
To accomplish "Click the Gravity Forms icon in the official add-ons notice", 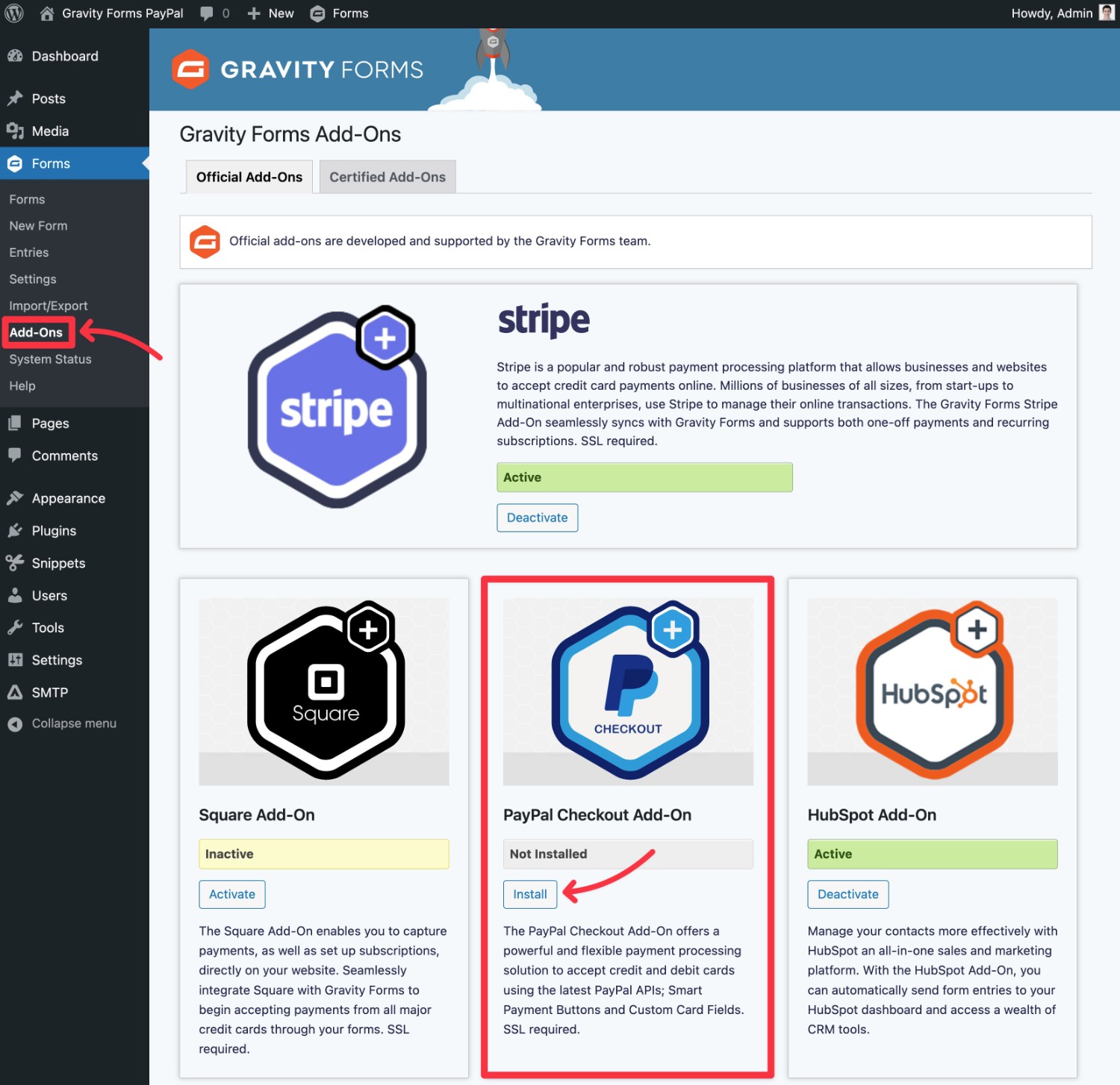I will click(205, 242).
